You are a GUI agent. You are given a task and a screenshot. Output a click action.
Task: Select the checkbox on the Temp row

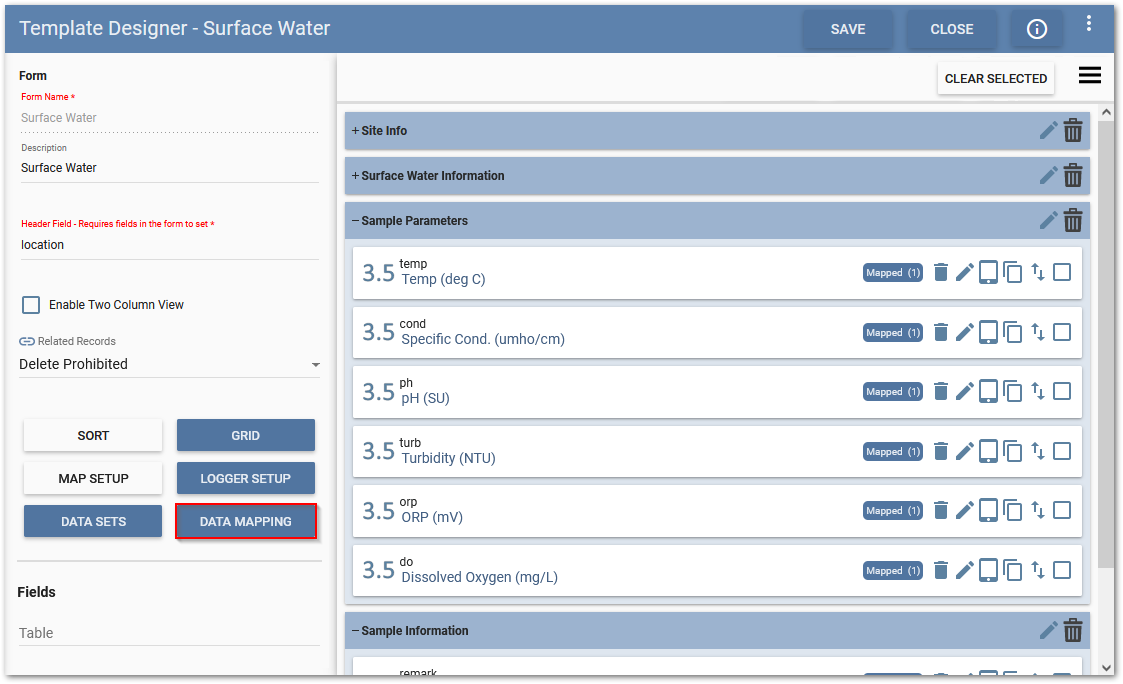(1063, 272)
